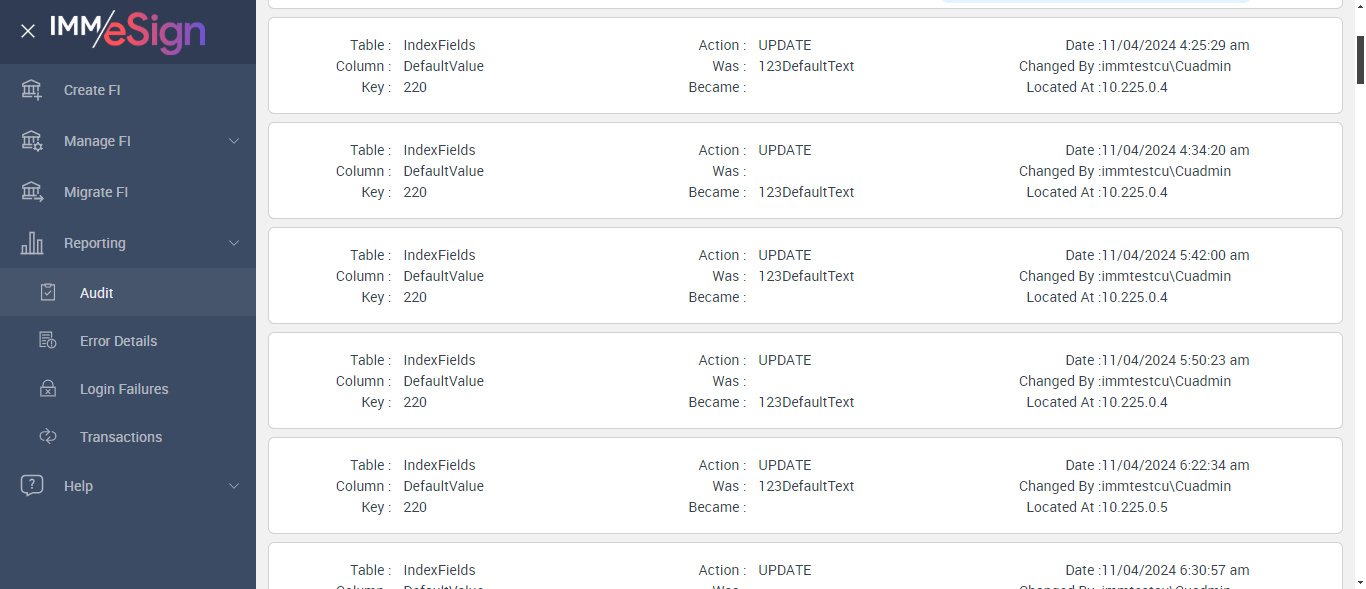This screenshot has height=589, width=1366.
Task: Click the Login Failures lock icon
Action: coord(48,389)
